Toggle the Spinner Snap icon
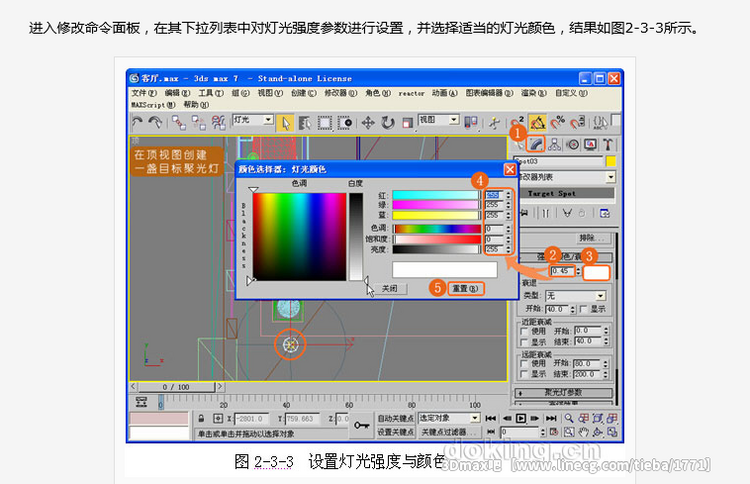Screen dimensions: 750x484 578,123
